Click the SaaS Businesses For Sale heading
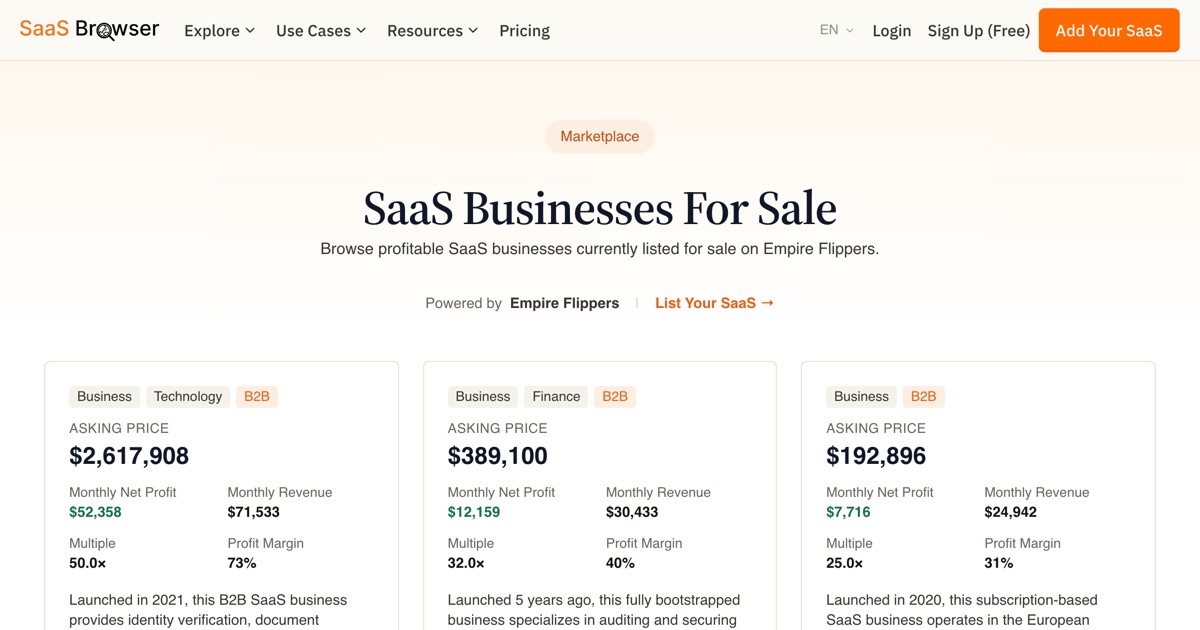1200x630 pixels. point(600,208)
